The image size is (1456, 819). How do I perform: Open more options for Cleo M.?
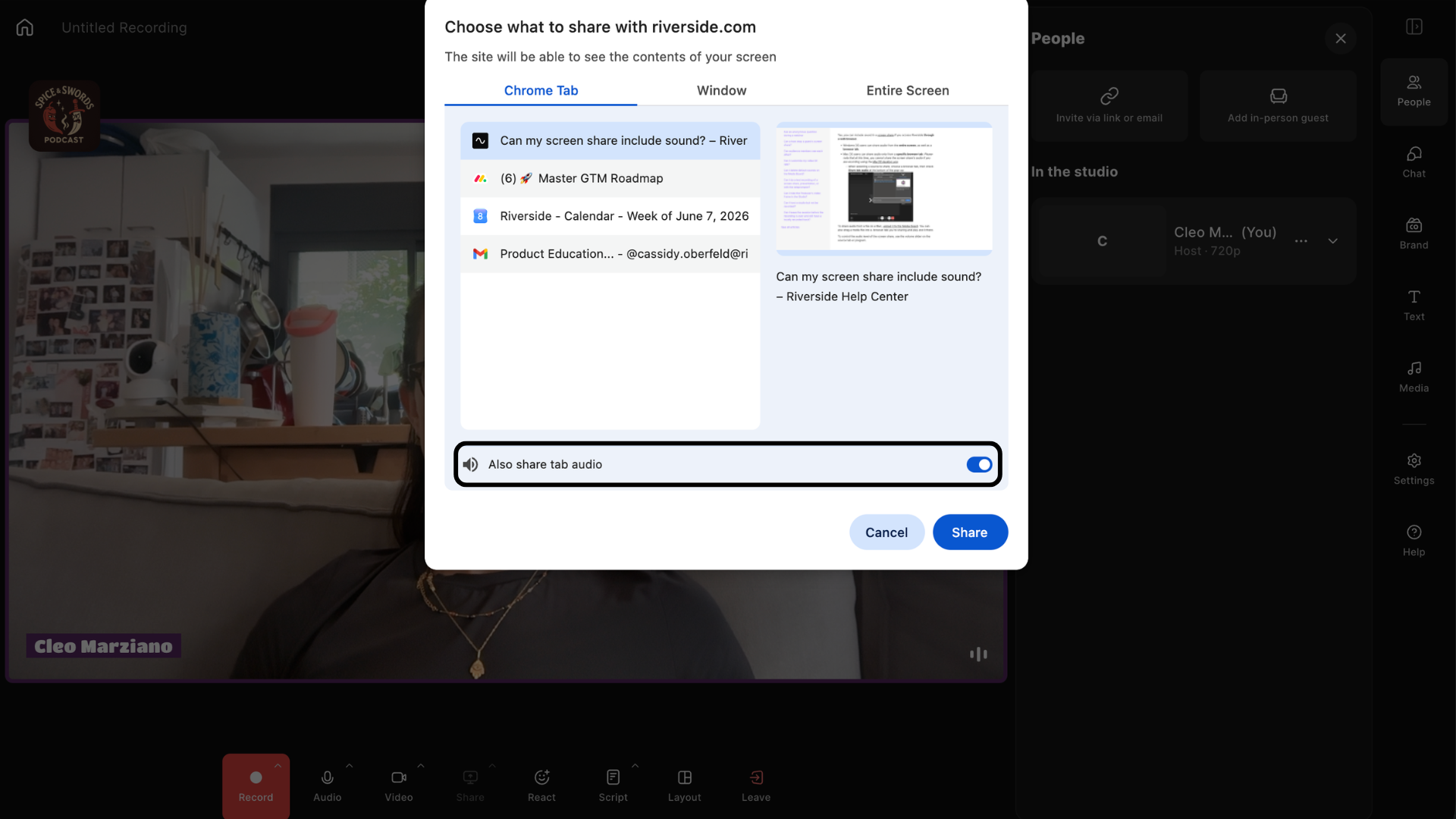1301,241
